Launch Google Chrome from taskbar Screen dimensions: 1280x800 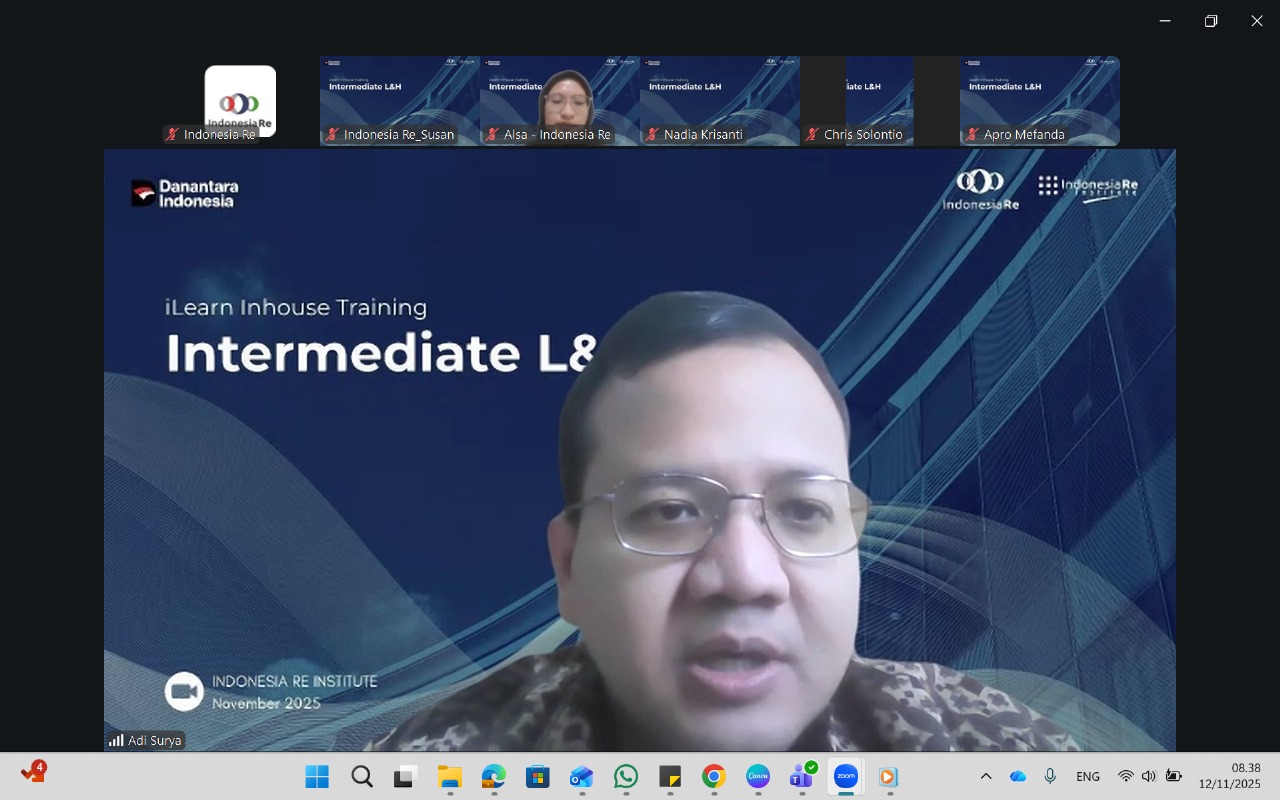714,777
